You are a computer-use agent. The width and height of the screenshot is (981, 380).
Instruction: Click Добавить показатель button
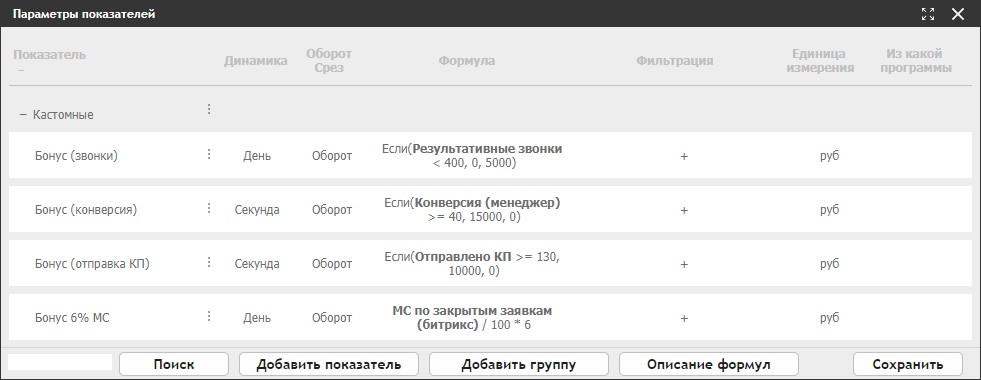pos(328,364)
